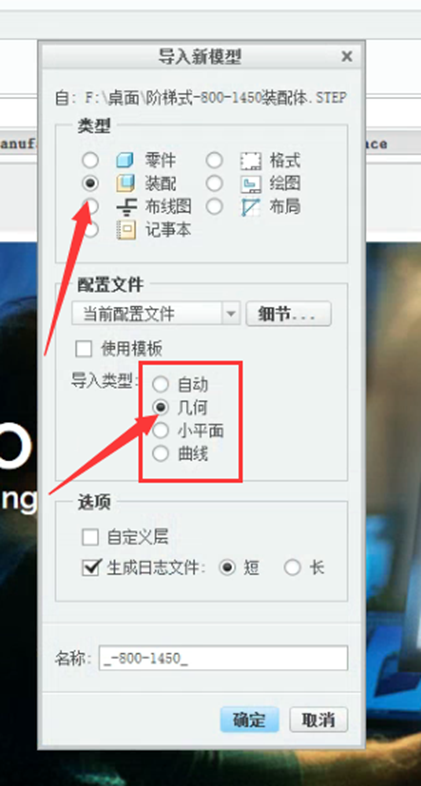Uncheck 生成日志文件 checkbox
421x786 pixels.
[x=90, y=568]
